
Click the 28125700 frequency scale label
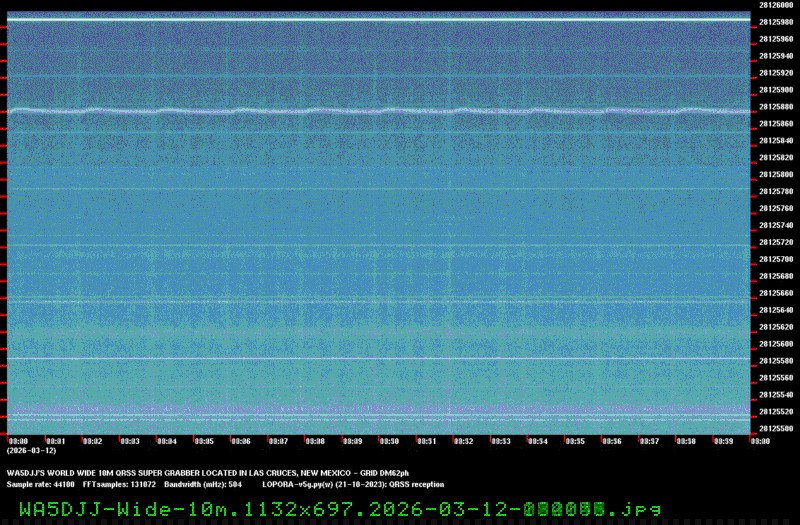[777, 259]
